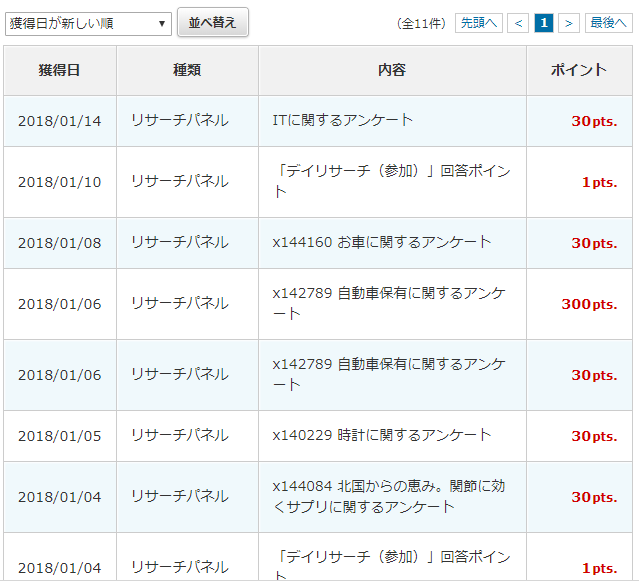Jump to last page via 最後へ
Image resolution: width=639 pixels, height=581 pixels.
tap(608, 23)
